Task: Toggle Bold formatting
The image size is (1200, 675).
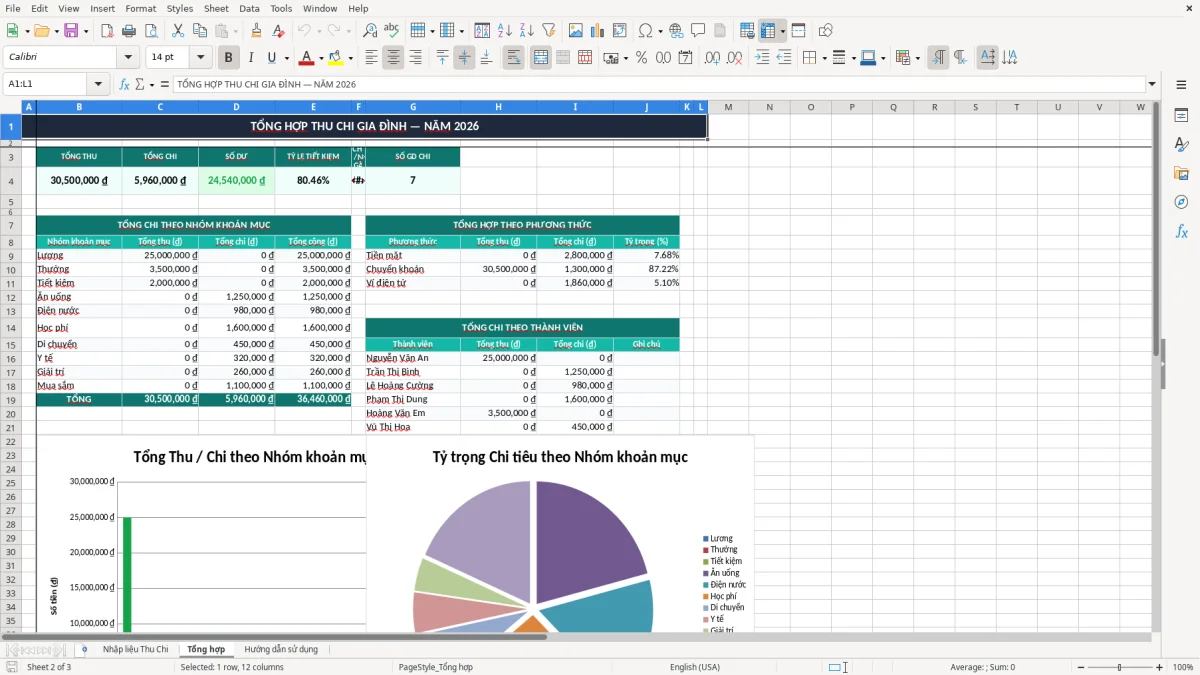Action: click(228, 58)
